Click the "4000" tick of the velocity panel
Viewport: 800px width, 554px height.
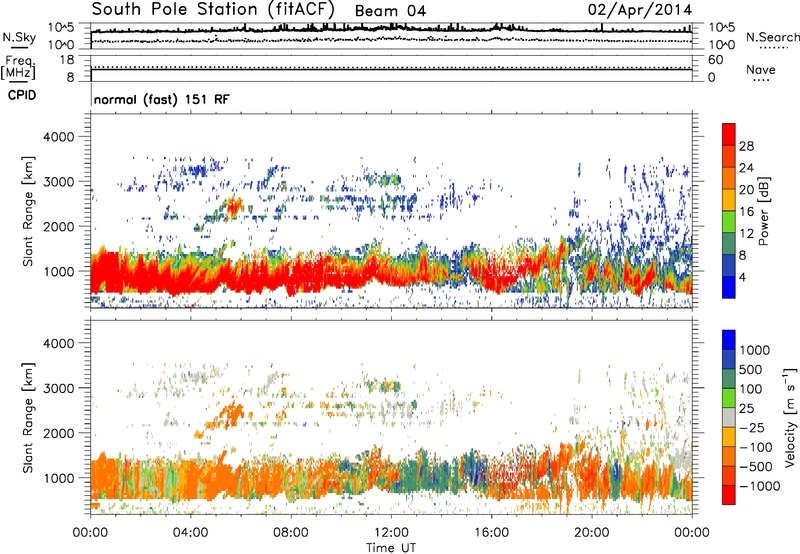(x=58, y=343)
